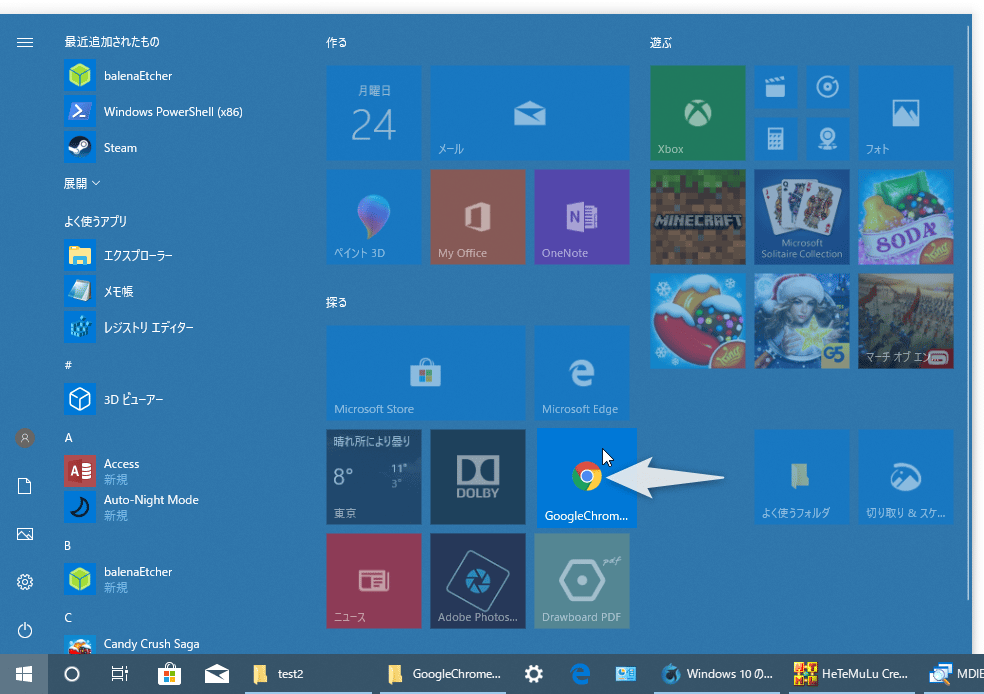The height and width of the screenshot is (694, 984).
Task: Click the 作る group header
Action: [336, 43]
